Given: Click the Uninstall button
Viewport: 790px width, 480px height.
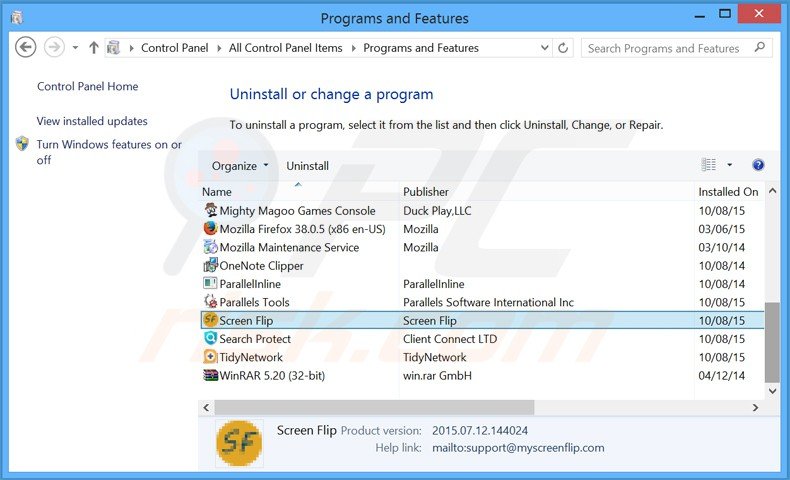Looking at the screenshot, I should pos(307,166).
